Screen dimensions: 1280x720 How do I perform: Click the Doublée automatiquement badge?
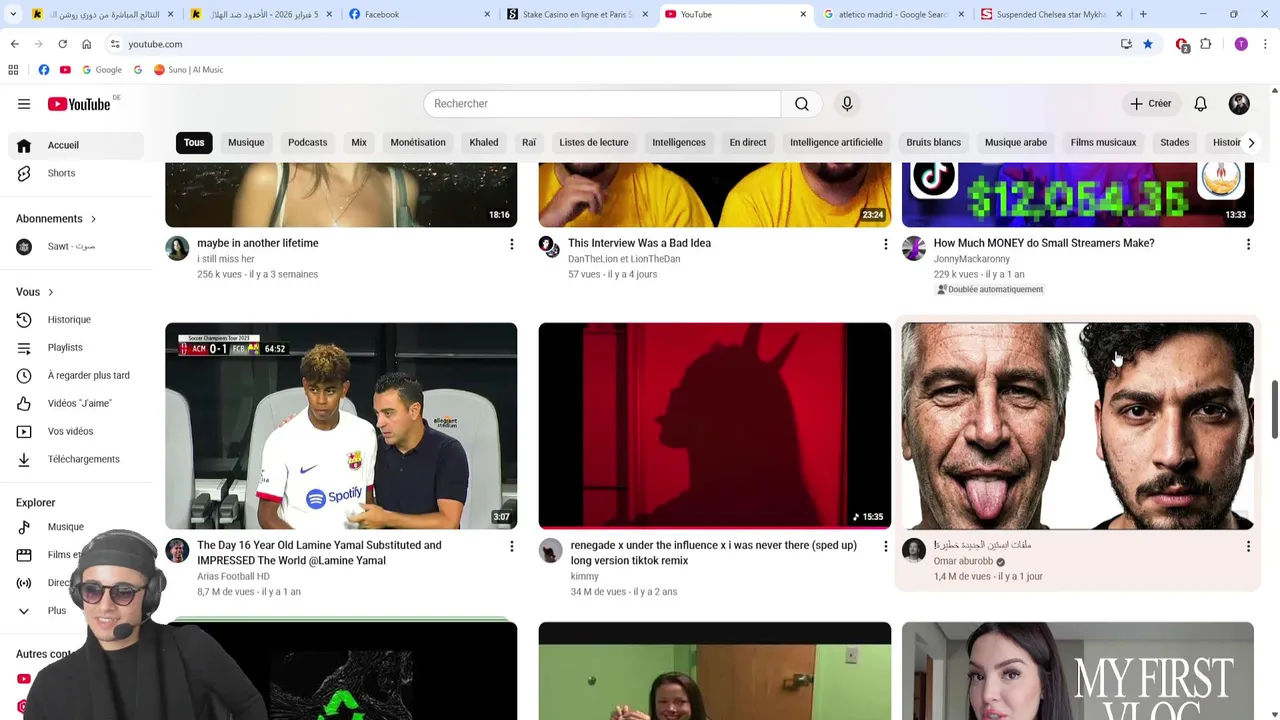click(x=990, y=289)
